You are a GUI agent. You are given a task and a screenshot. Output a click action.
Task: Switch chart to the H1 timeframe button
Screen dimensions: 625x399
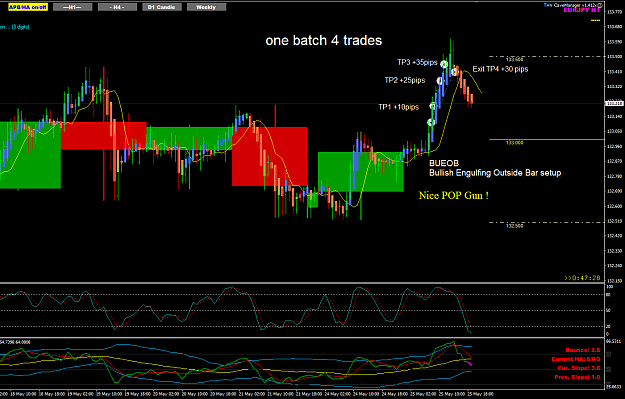72,7
